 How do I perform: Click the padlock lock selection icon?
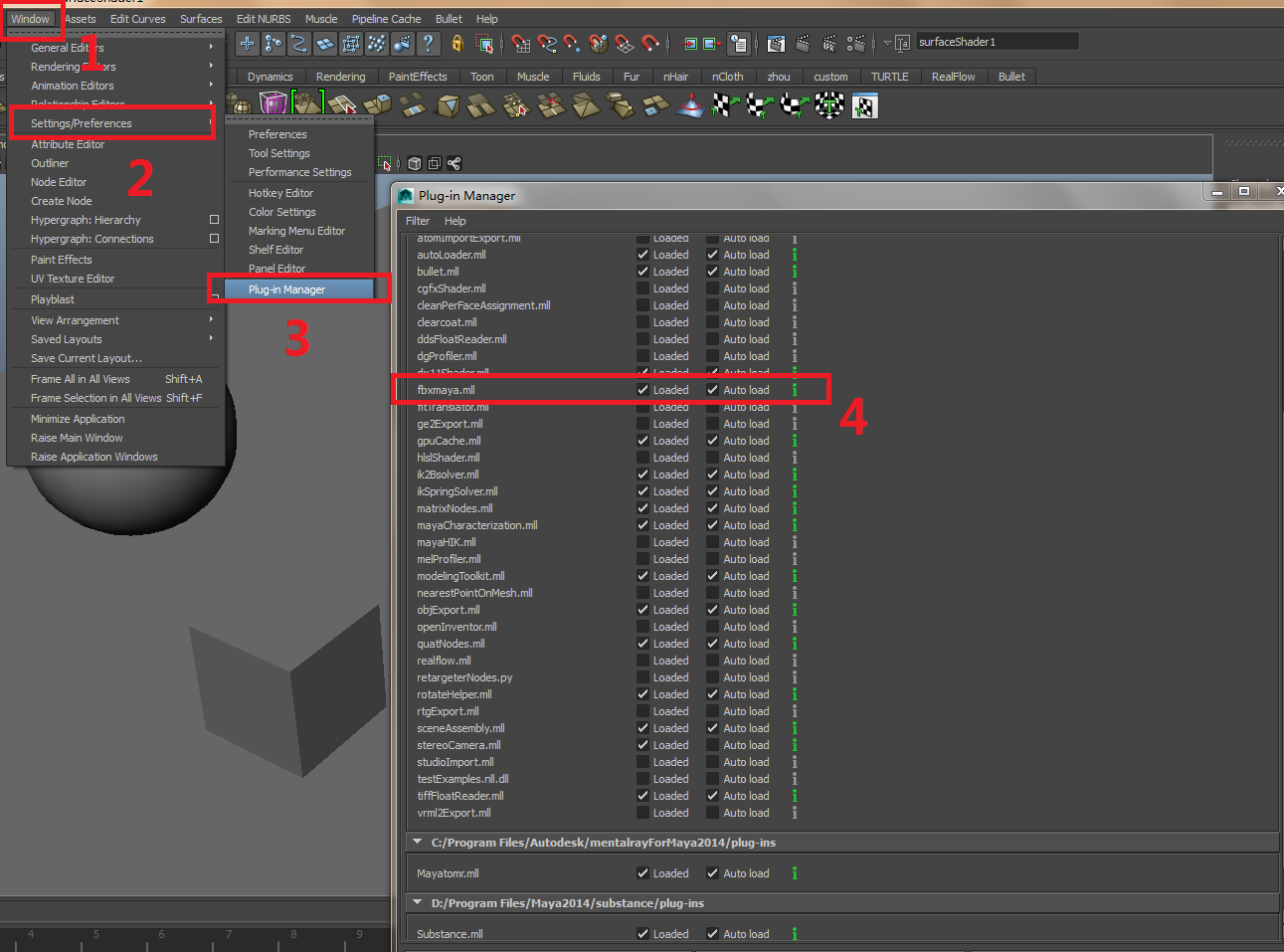458,43
